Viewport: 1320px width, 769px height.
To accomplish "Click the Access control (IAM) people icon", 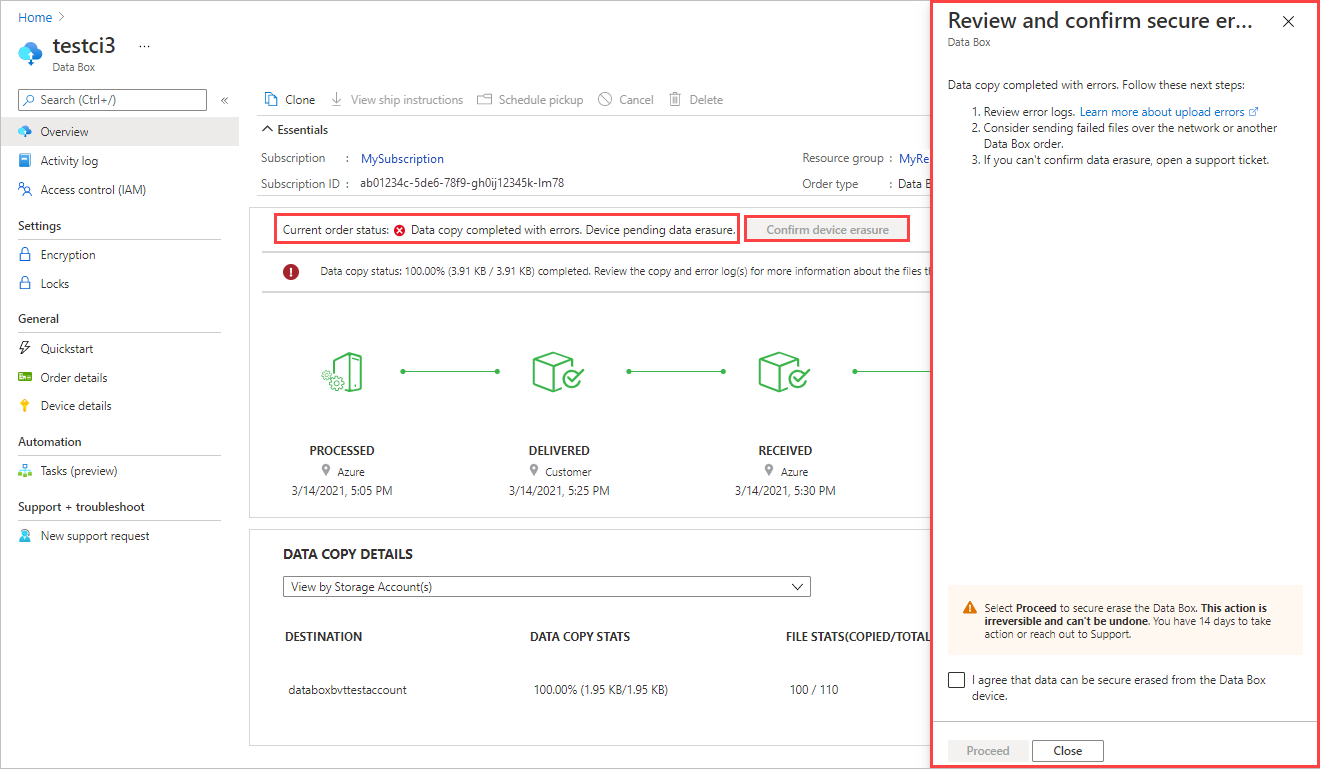I will pyautogui.click(x=25, y=190).
